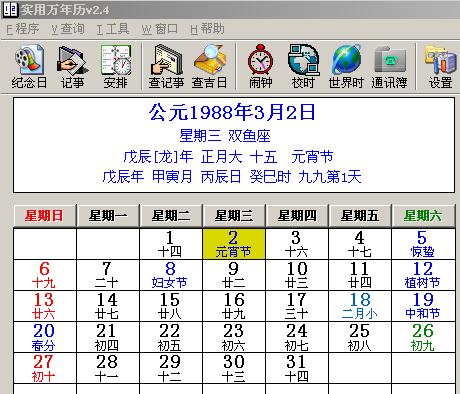The image size is (460, 394).
Task: Select March 29 (十二)
Action: (x=171, y=368)
